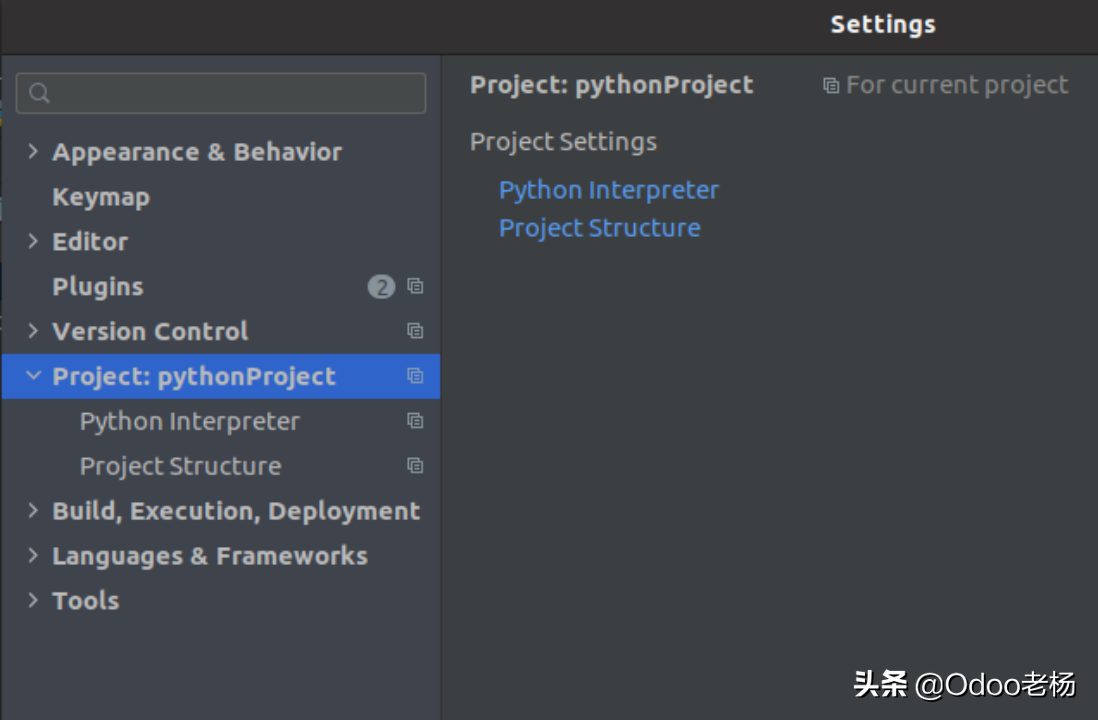Click the per-project icon beside Version Control
The width and height of the screenshot is (1098, 720).
[x=415, y=331]
